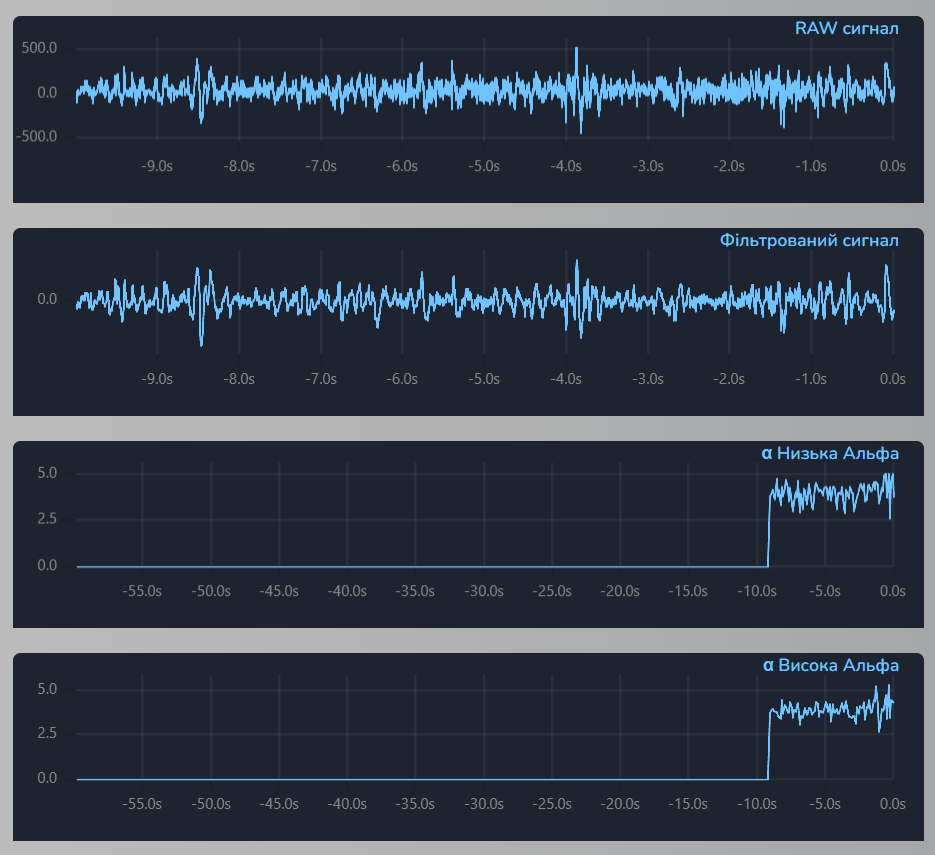Click the "Висока Альфа" chart title text

coord(838,666)
